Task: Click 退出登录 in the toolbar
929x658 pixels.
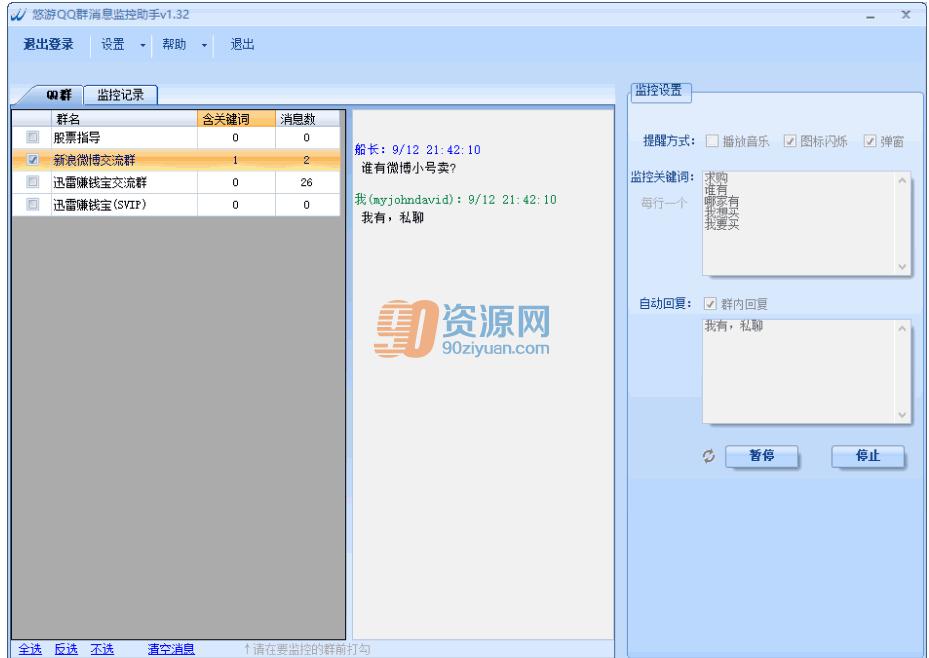Action: pyautogui.click(x=49, y=44)
